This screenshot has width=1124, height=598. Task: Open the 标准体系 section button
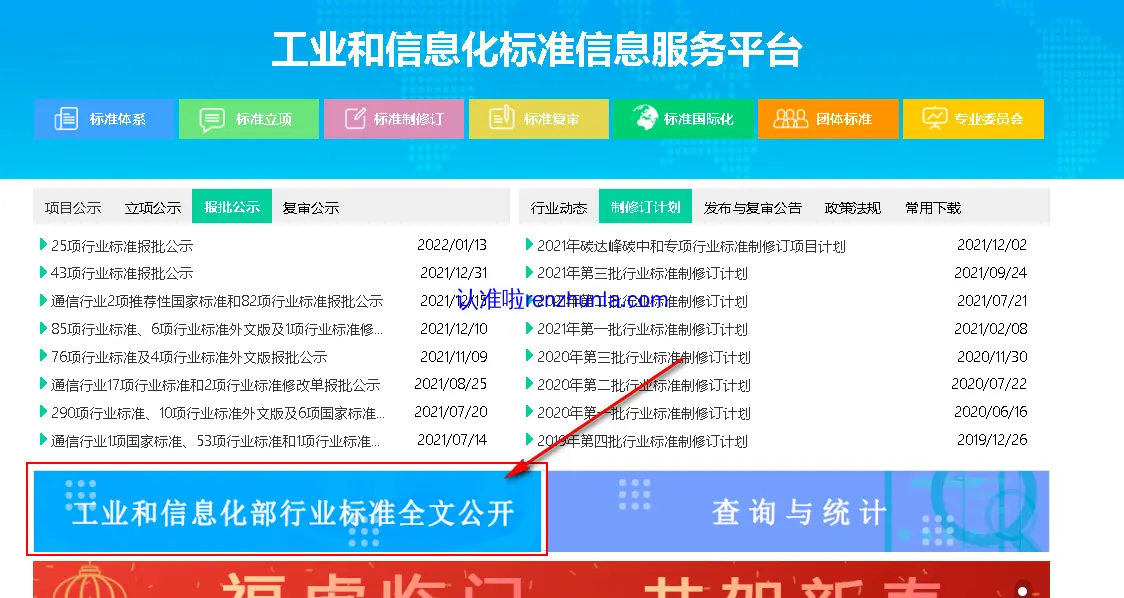tap(104, 119)
